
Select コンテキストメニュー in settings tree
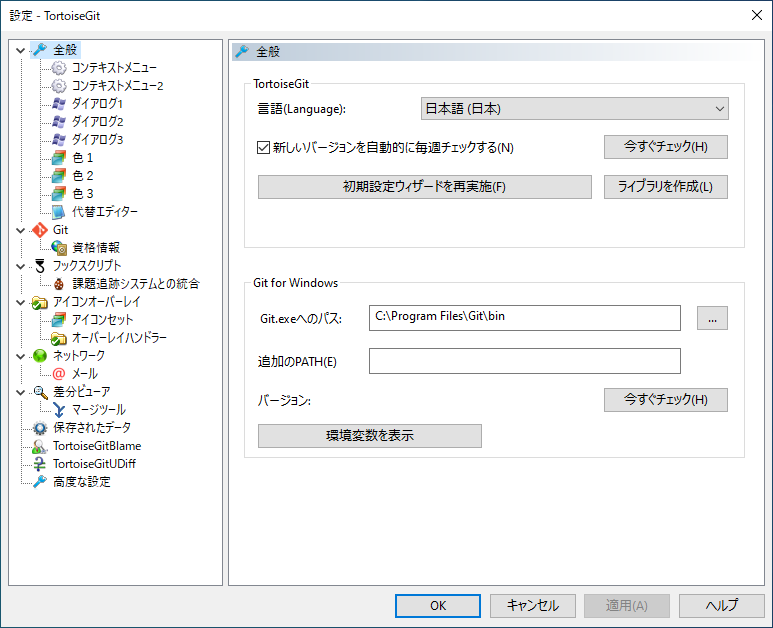[114, 68]
